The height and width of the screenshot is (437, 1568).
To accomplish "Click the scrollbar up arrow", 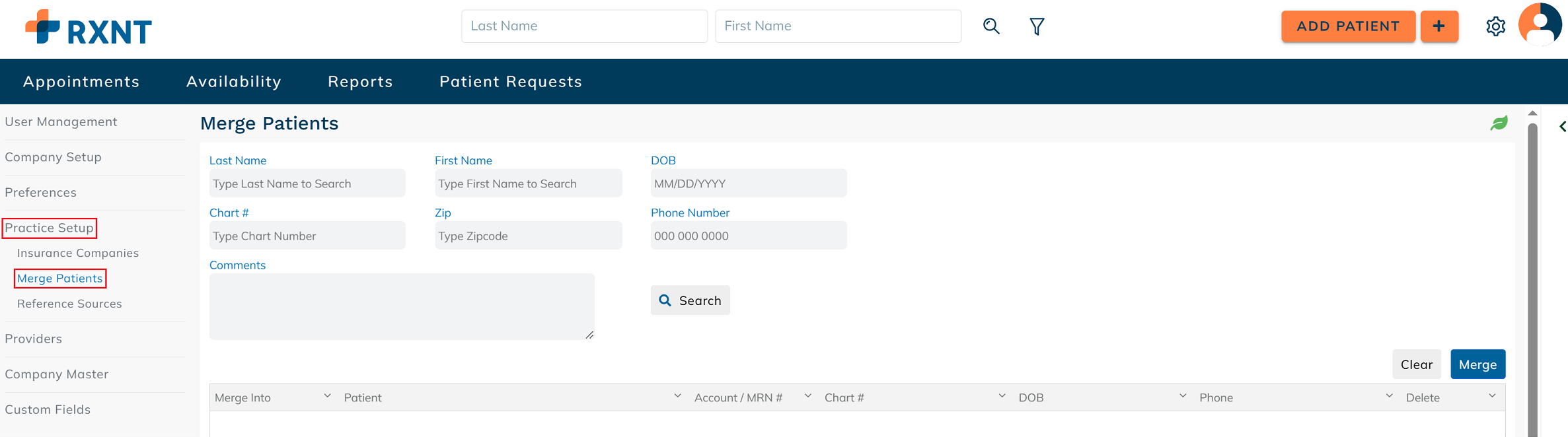I will (x=1532, y=114).
